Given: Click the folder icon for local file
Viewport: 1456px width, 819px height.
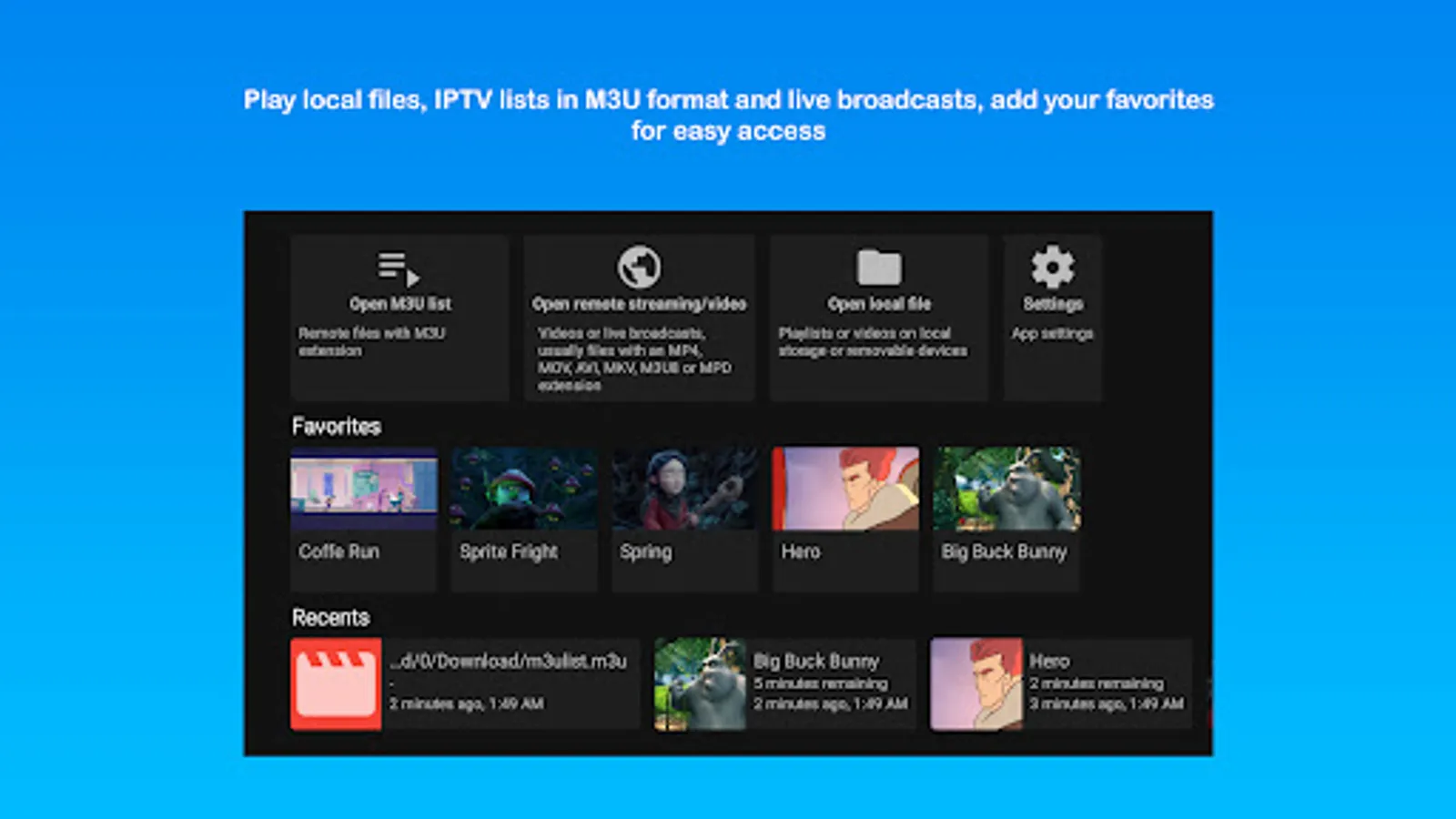Looking at the screenshot, I should coord(879,268).
